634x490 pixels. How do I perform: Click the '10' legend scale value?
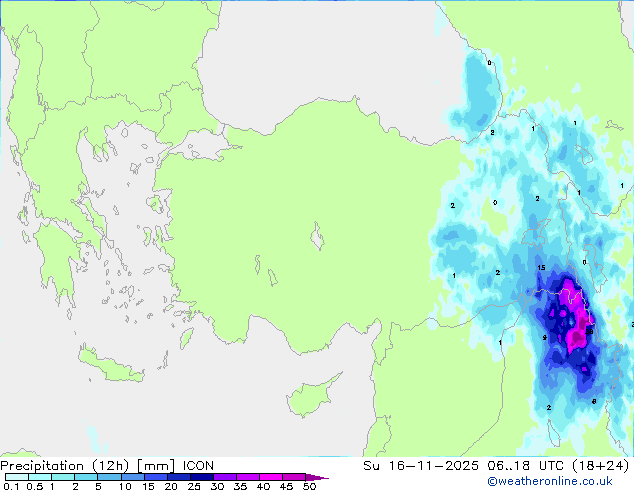point(125,486)
